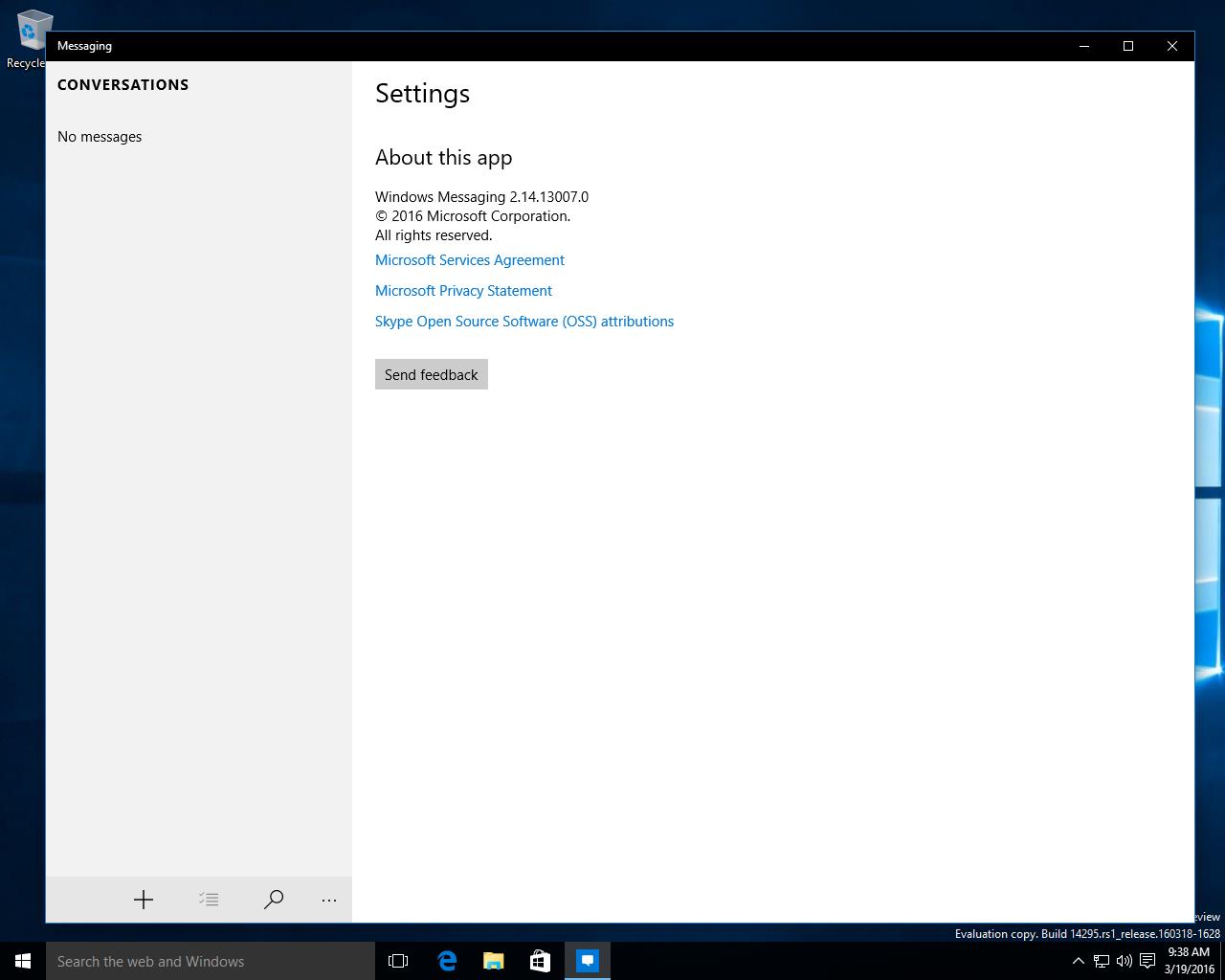Image resolution: width=1225 pixels, height=980 pixels.
Task: Open the Windows Start menu
Action: coord(23,961)
